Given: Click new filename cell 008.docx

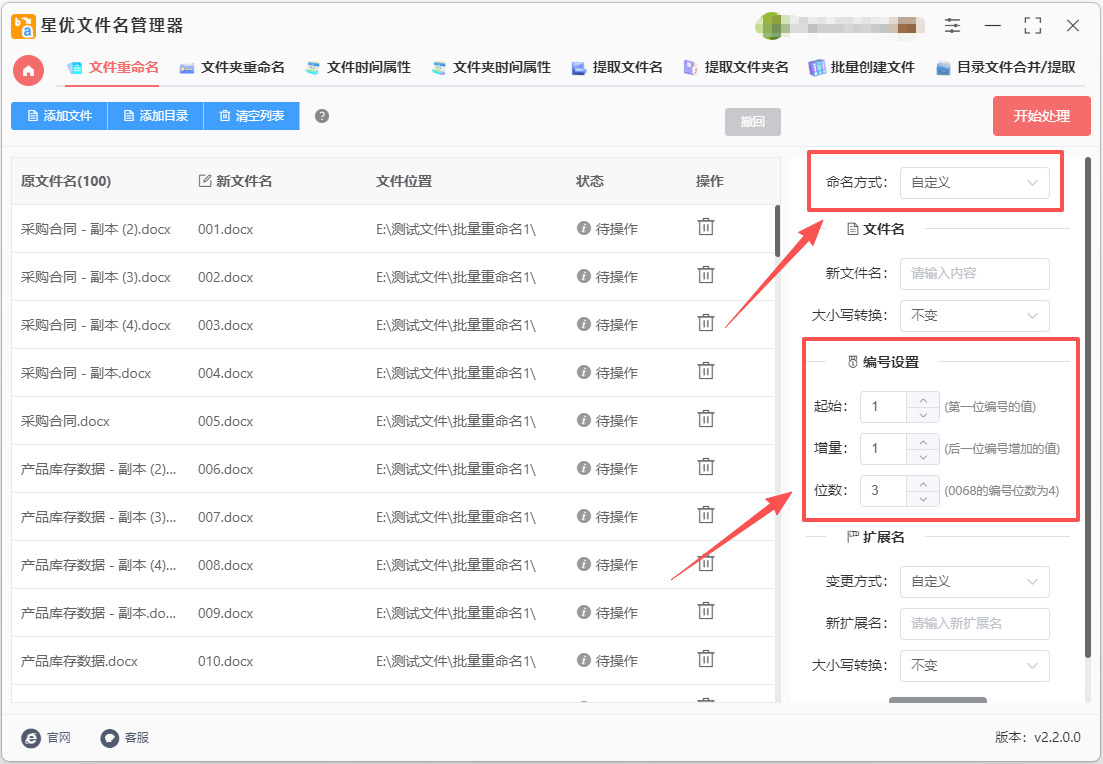Looking at the screenshot, I should click(225, 565).
